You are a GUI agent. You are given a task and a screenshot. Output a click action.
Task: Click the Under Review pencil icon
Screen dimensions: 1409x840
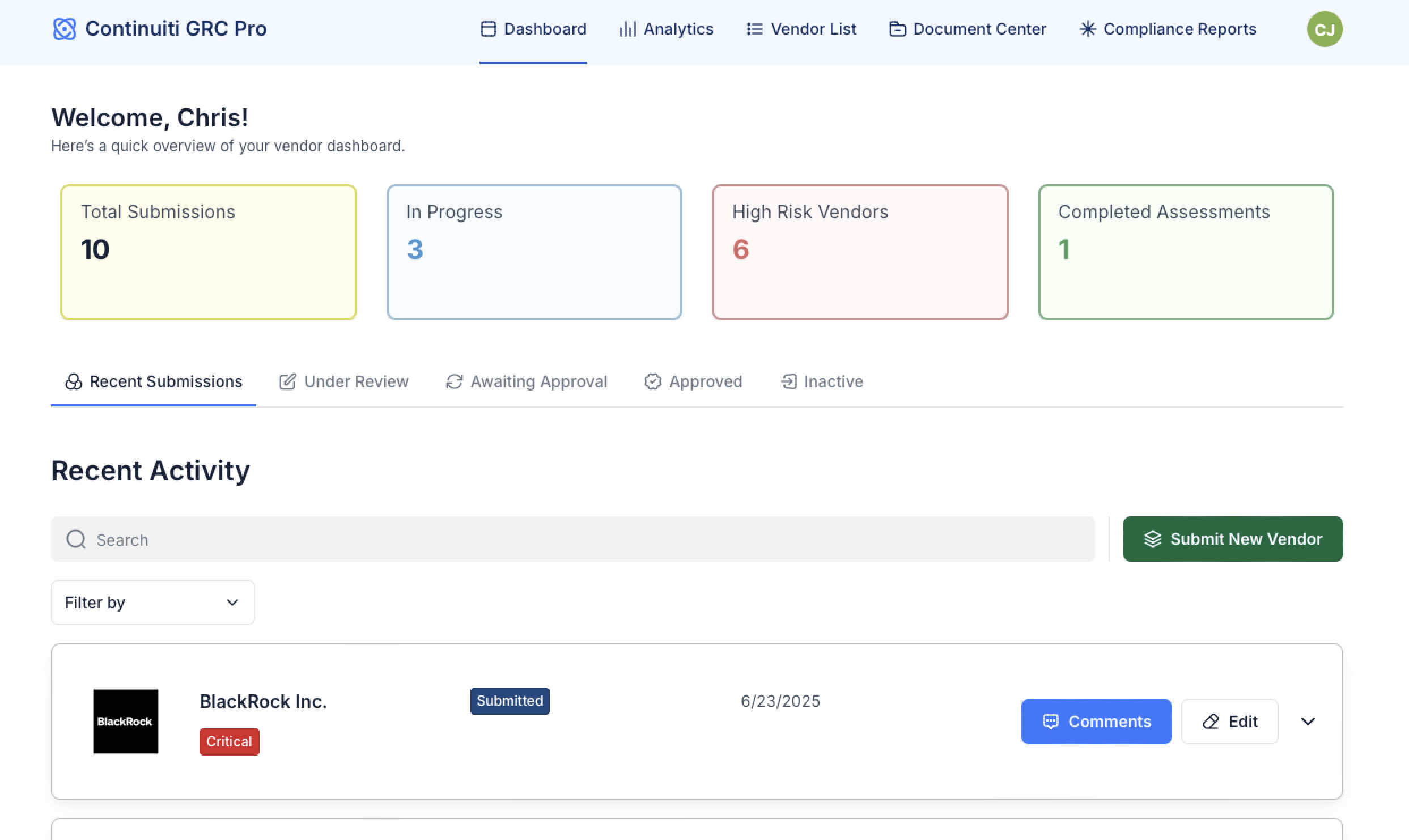[287, 381]
